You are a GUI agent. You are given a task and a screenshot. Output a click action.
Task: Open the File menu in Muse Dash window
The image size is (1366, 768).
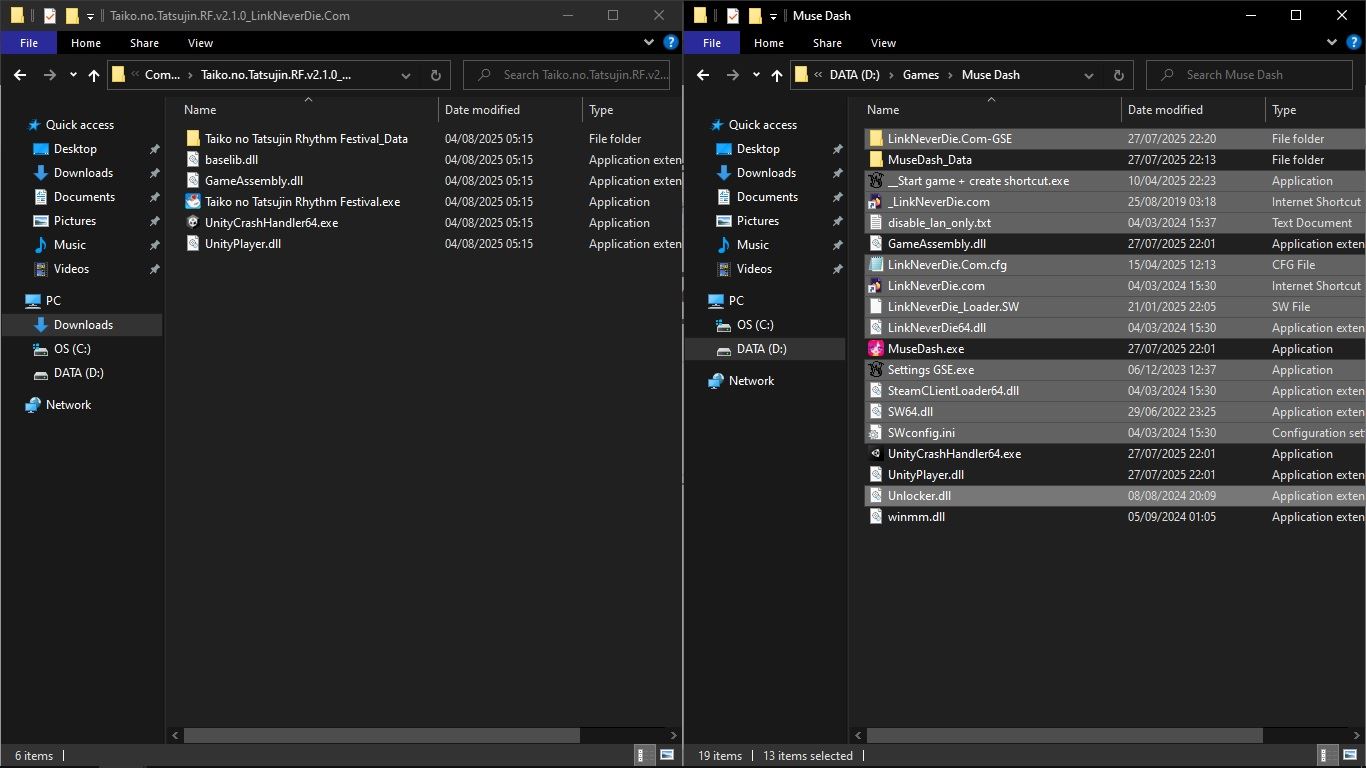(x=712, y=43)
